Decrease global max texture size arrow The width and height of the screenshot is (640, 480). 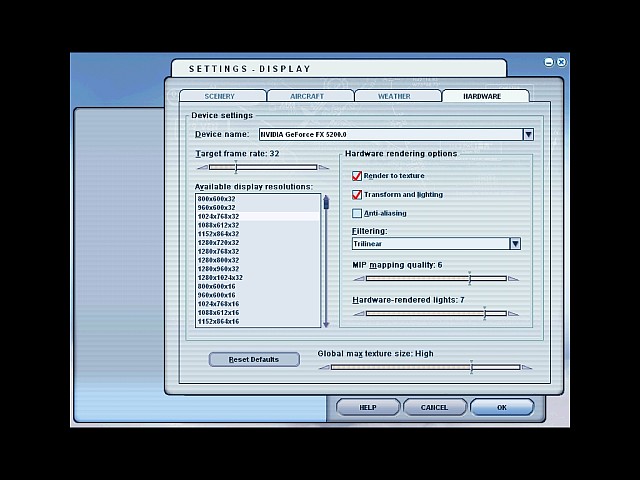coord(324,367)
